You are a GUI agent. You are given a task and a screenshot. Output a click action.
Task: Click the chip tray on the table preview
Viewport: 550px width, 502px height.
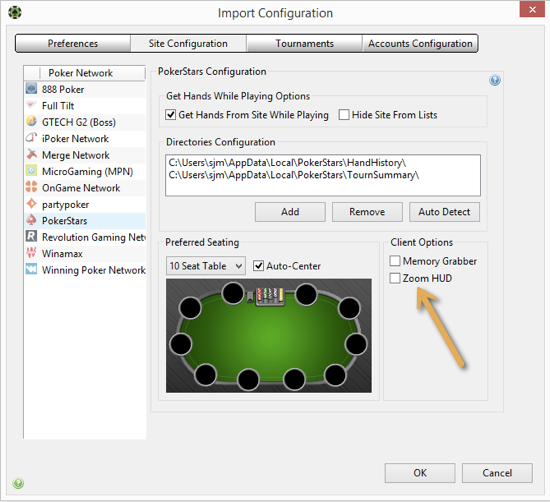[270, 296]
